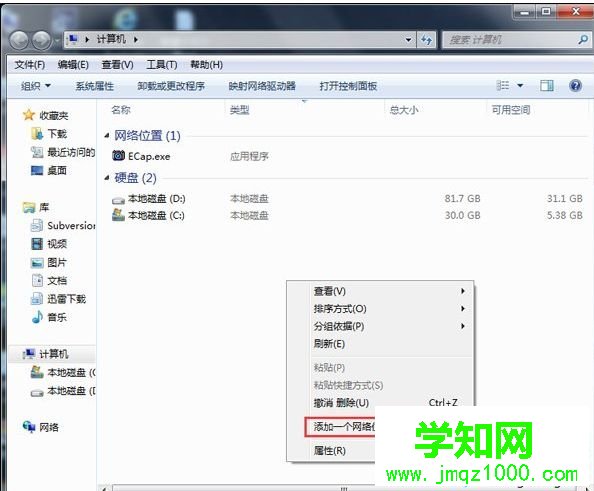Open the 文件(F) menu
Screen dimensions: 594x491
tap(30, 65)
